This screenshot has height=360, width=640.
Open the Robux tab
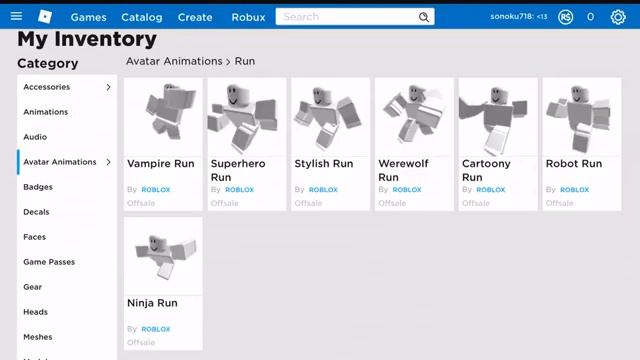248,17
